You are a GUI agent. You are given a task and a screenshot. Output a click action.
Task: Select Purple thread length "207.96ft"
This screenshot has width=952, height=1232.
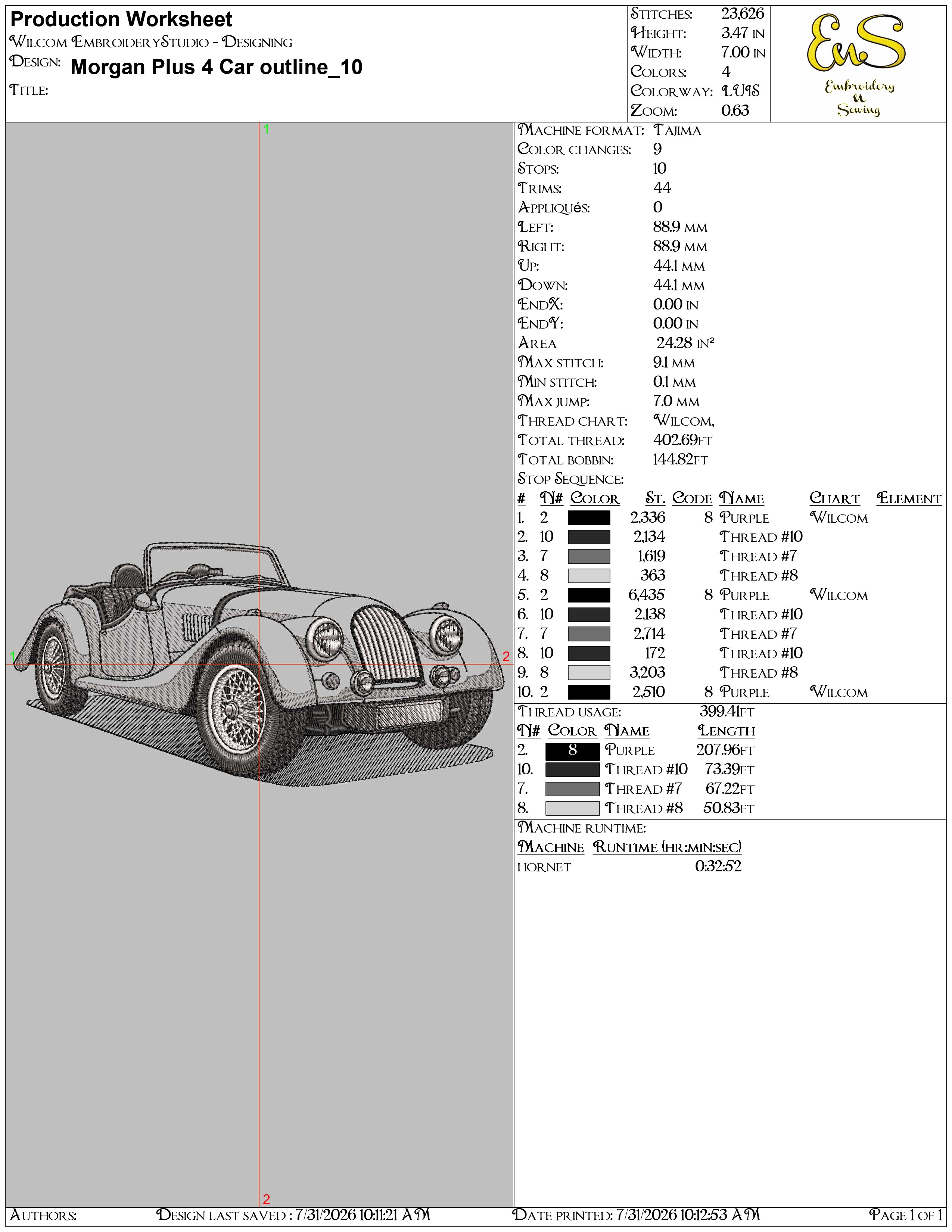725,750
